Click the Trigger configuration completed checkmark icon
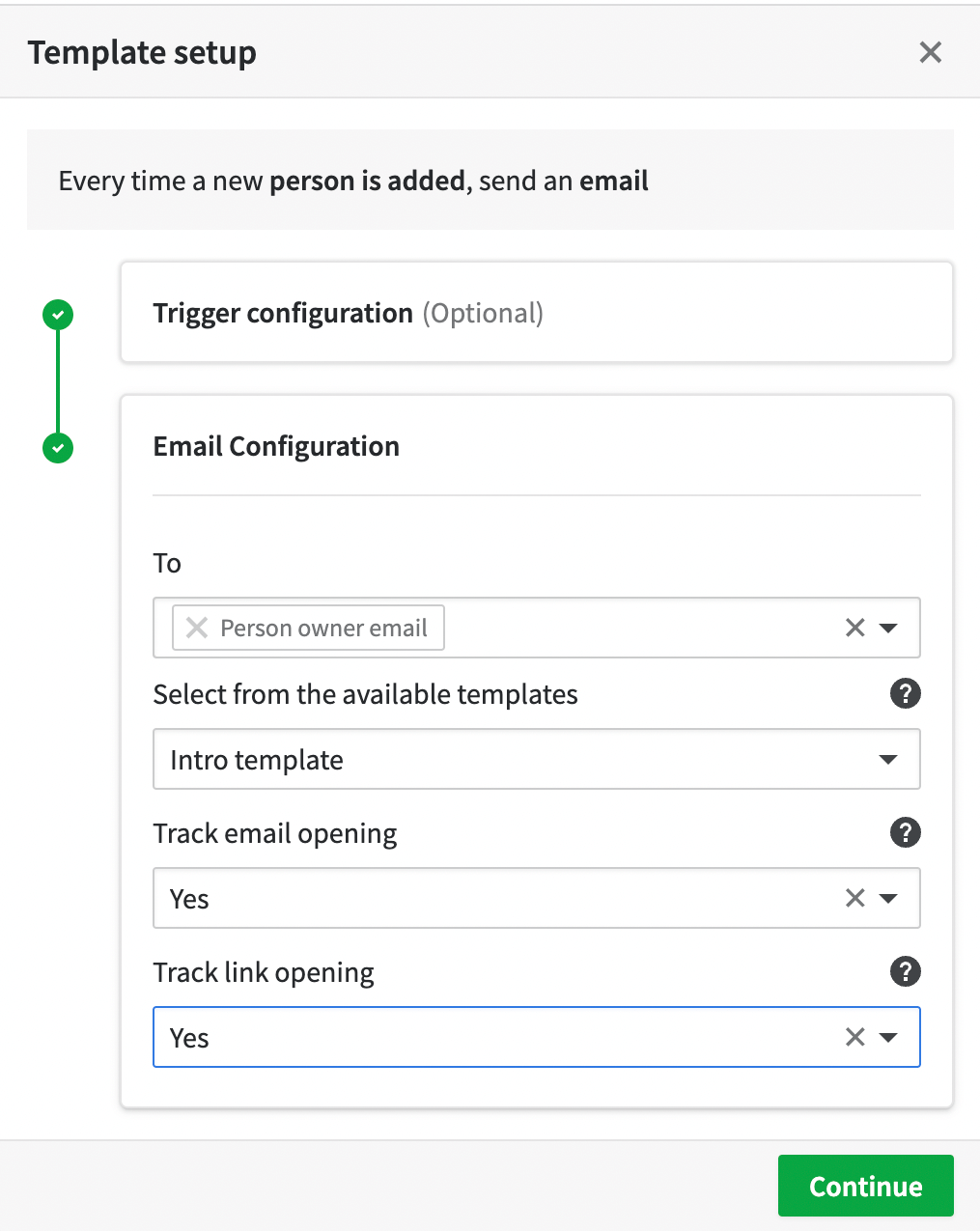The width and height of the screenshot is (980, 1231). click(x=57, y=314)
